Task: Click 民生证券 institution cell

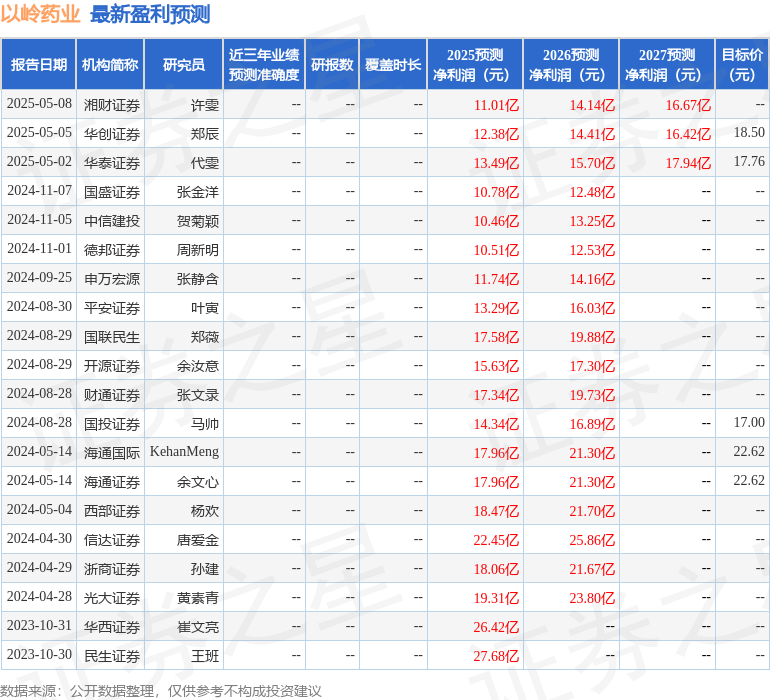Action: pyautogui.click(x=111, y=655)
